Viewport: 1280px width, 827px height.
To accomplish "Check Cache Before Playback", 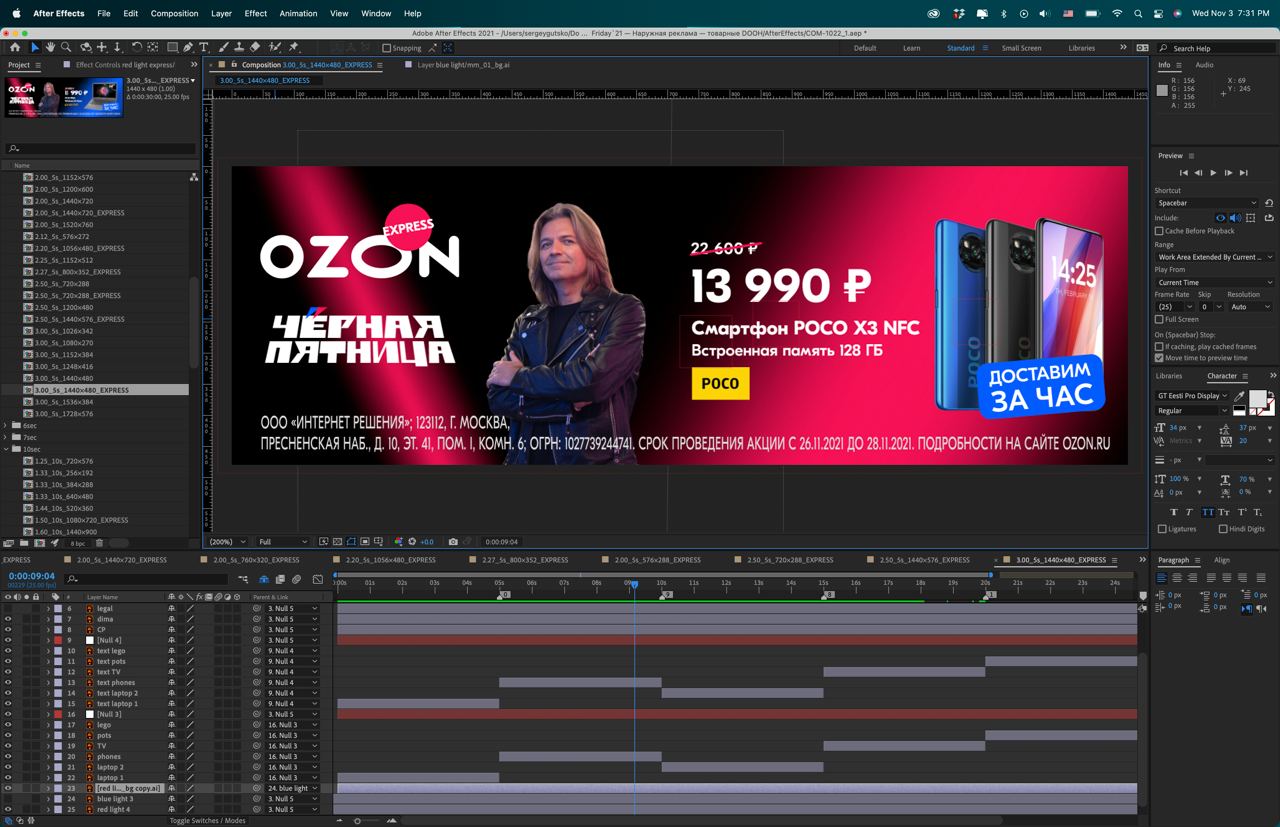I will click(x=1159, y=231).
